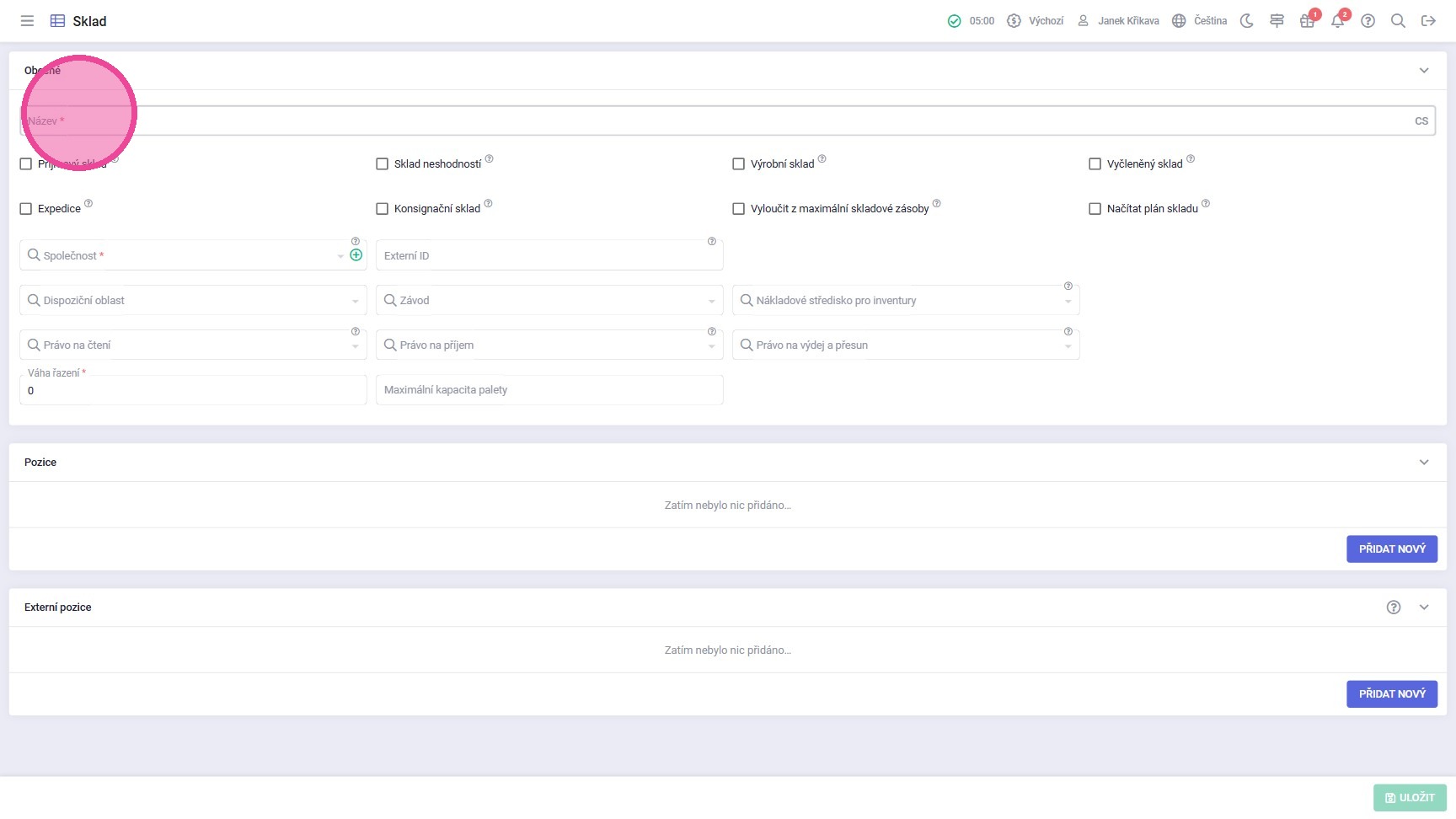Open the hamburger navigation menu

coord(27,21)
